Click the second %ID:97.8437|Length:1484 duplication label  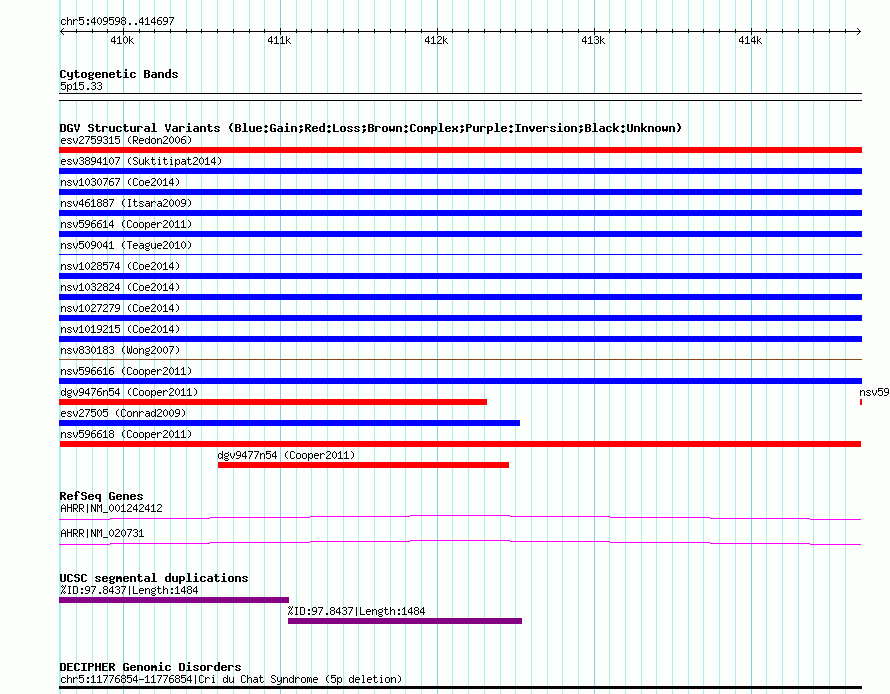pyautogui.click(x=356, y=611)
